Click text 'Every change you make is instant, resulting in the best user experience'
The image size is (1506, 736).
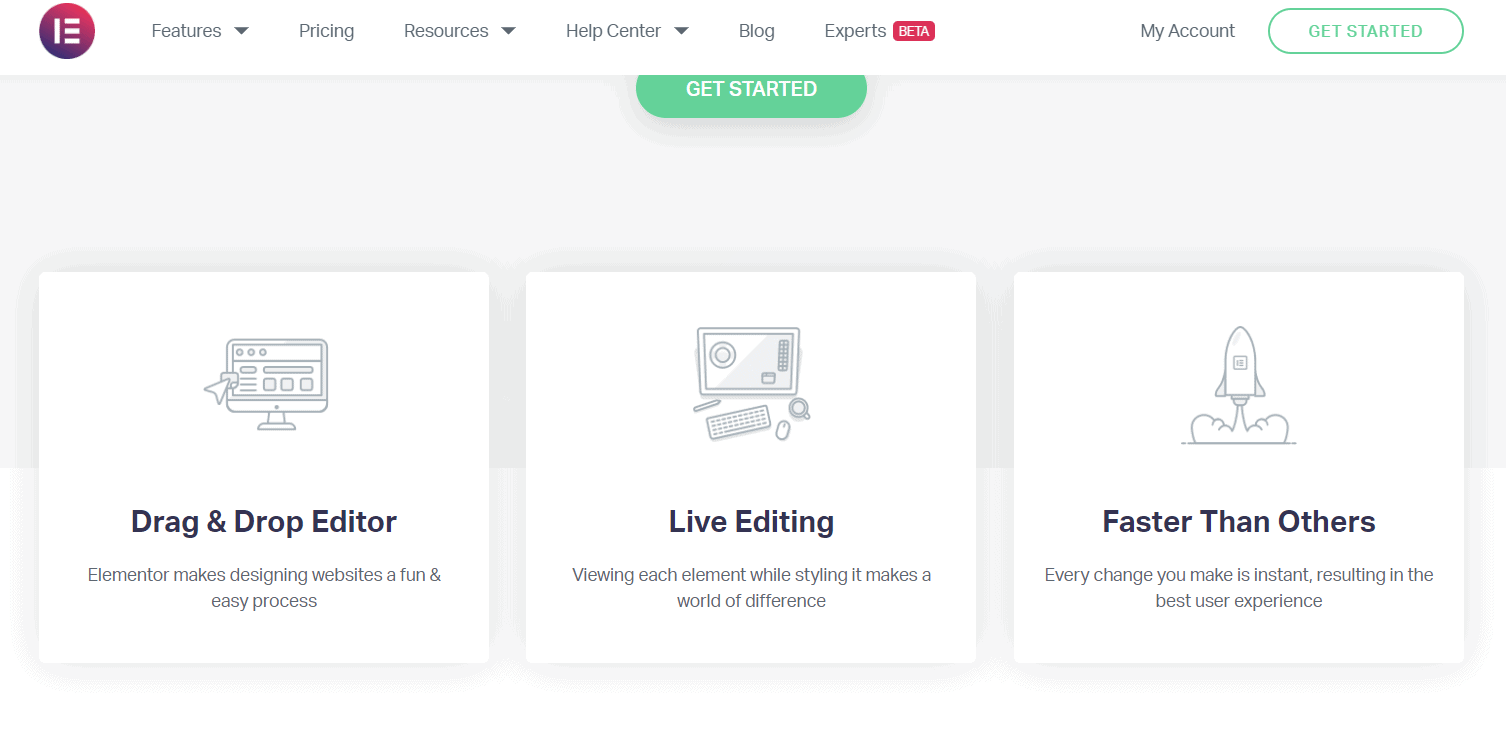(x=1239, y=588)
